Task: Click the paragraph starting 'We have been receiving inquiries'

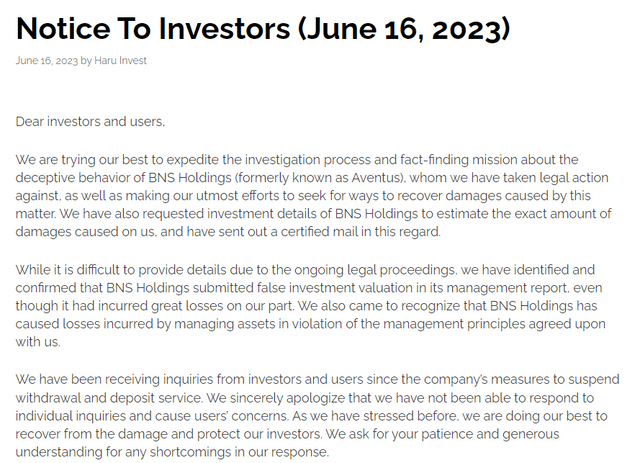Action: (x=318, y=411)
